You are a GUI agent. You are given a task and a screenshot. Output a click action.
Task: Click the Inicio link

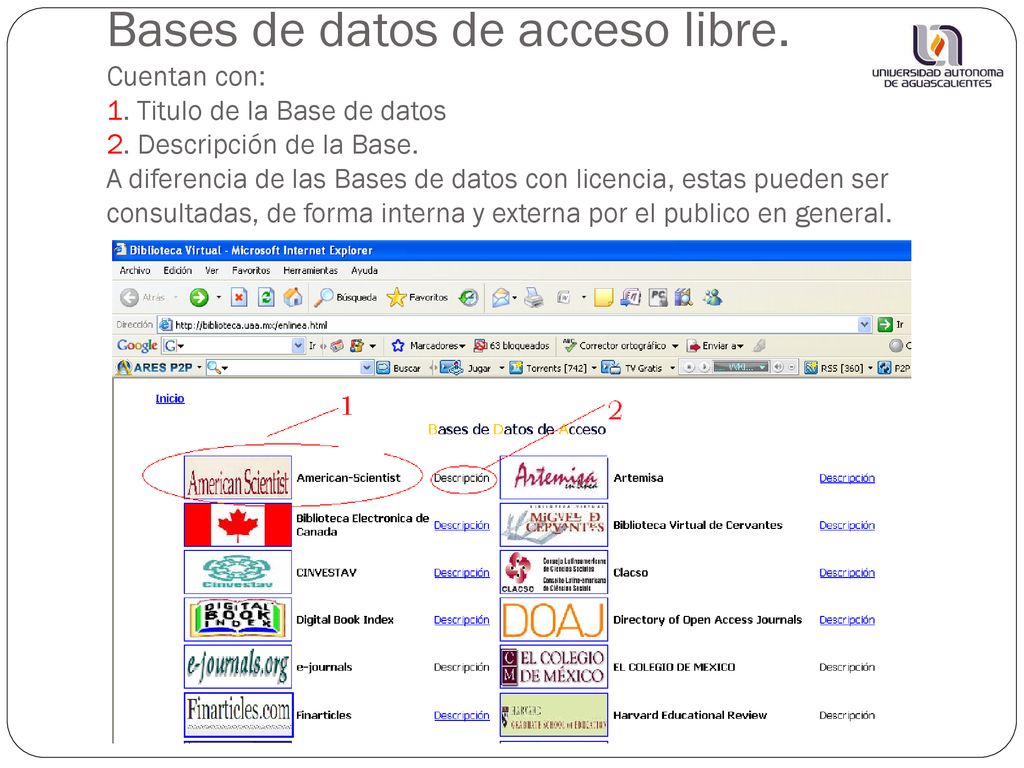point(170,398)
